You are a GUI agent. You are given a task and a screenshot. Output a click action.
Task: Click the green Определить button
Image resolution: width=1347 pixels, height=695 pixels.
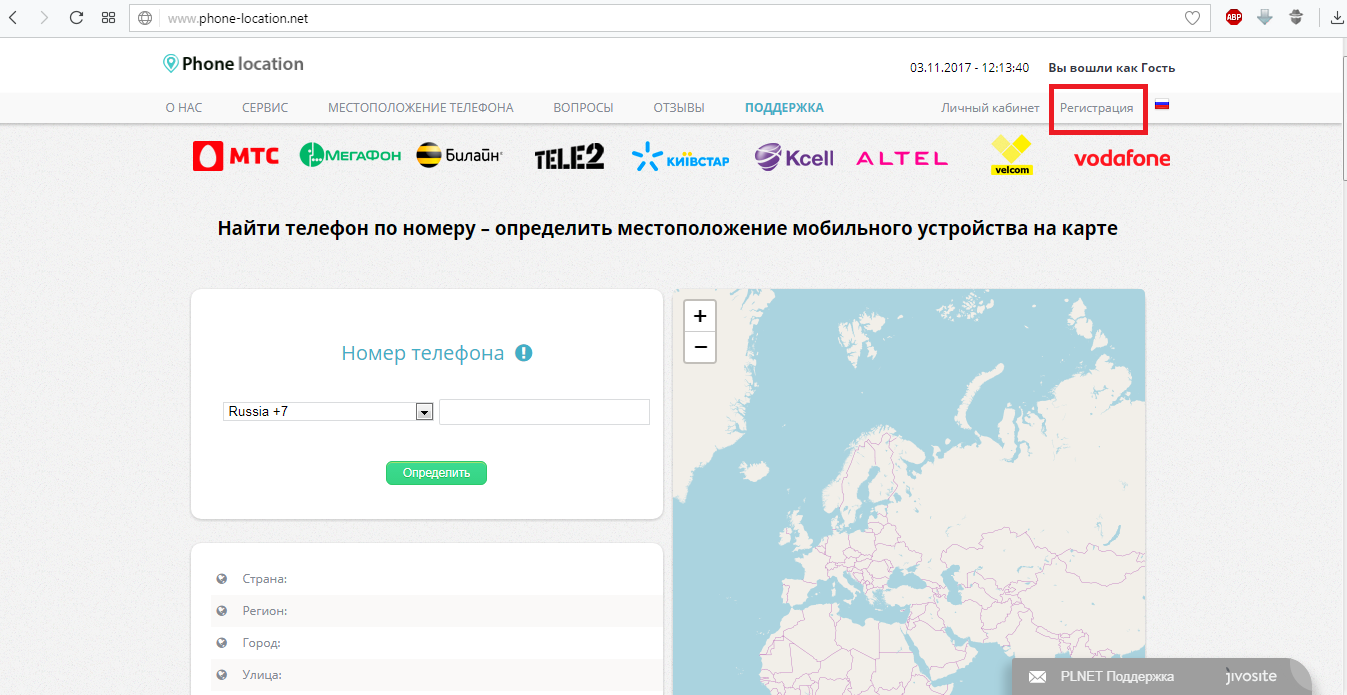click(436, 473)
